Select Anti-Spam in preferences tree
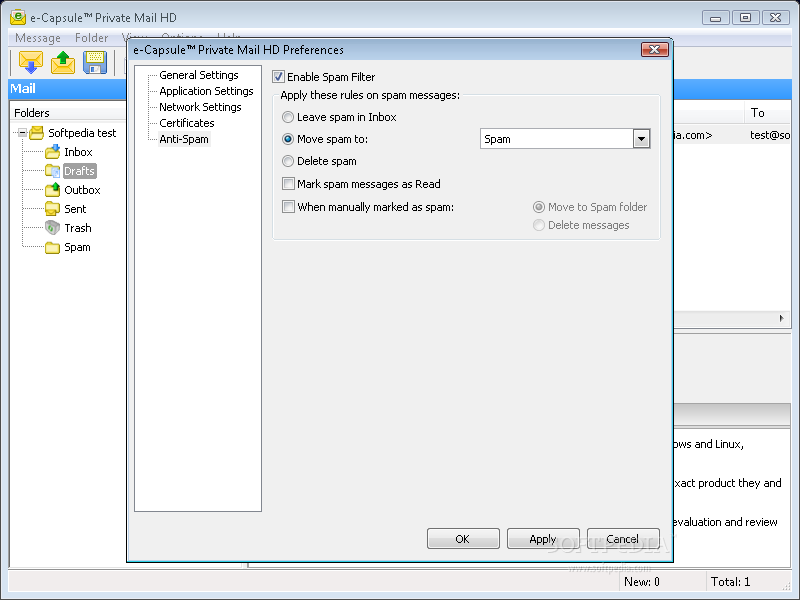This screenshot has width=800, height=600. (x=184, y=139)
